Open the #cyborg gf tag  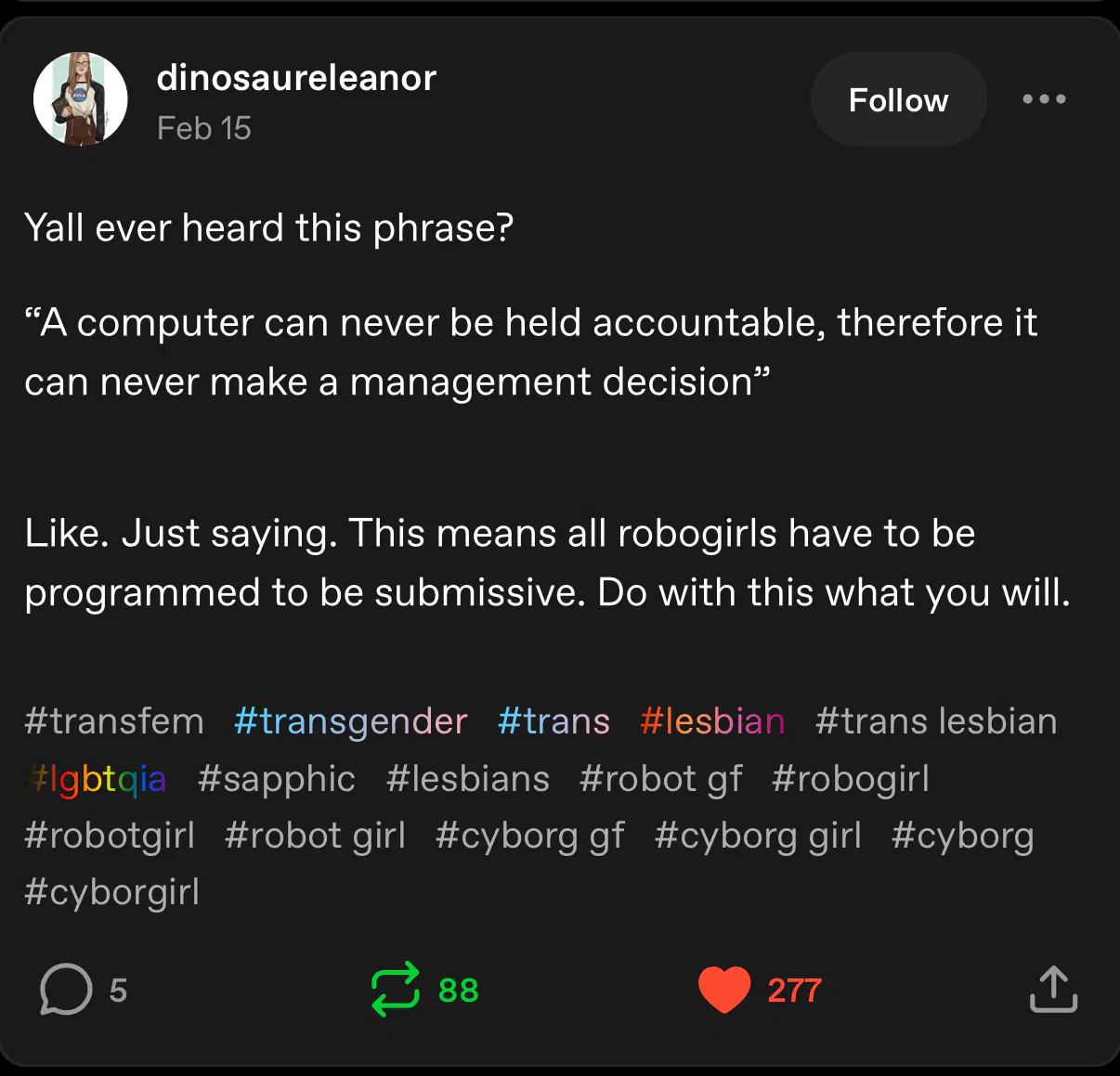(529, 836)
